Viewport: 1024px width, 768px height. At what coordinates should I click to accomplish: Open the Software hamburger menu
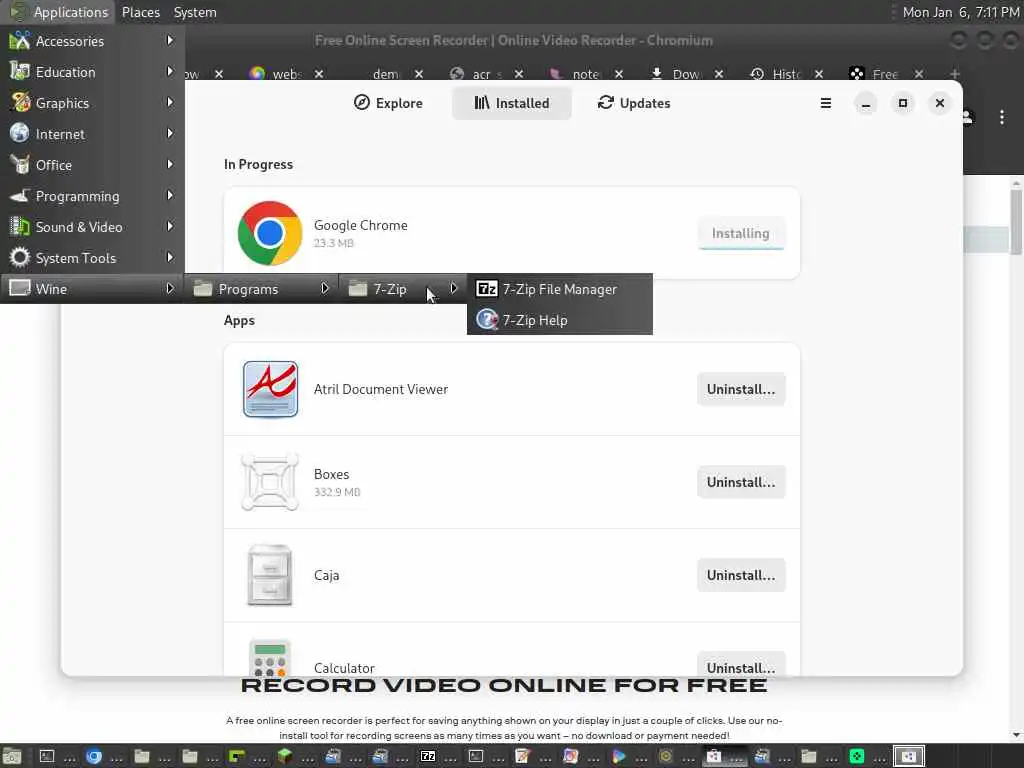[825, 103]
